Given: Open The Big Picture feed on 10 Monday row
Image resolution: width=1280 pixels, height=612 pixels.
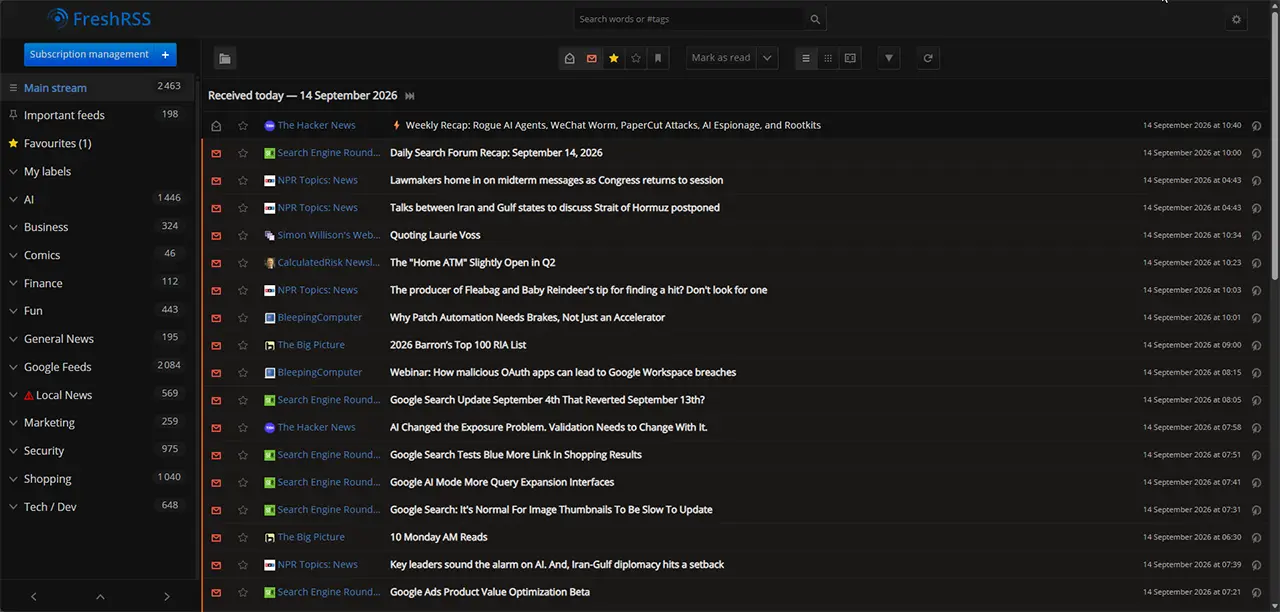Looking at the screenshot, I should [305, 537].
